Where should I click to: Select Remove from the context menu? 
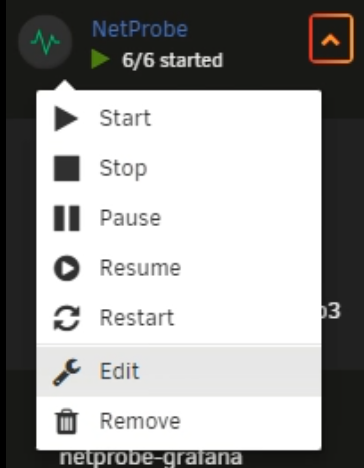pos(140,421)
